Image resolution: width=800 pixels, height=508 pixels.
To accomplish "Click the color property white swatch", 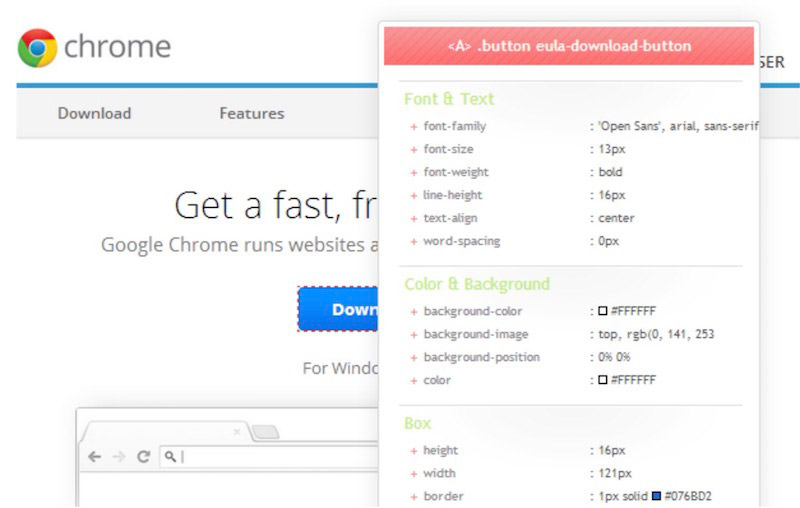I will pyautogui.click(x=603, y=379).
